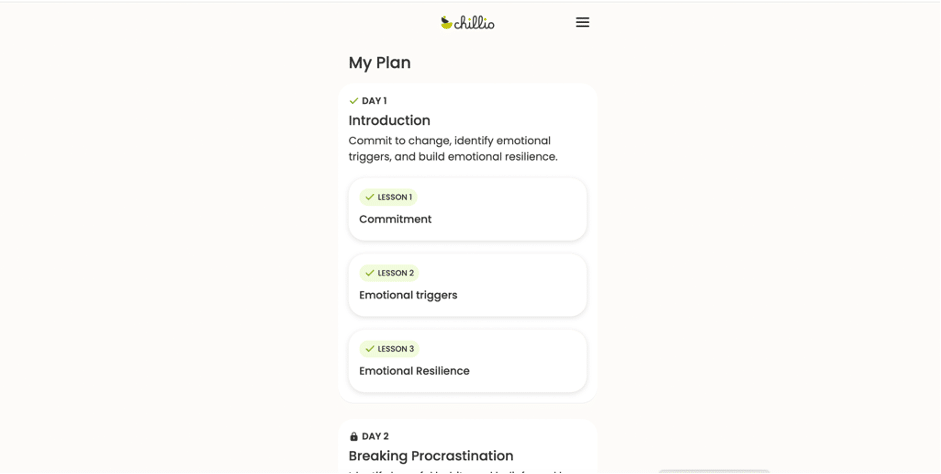Click the Lesson 2 checkmark badge
Image resolution: width=941 pixels, height=474 pixels.
(x=389, y=273)
